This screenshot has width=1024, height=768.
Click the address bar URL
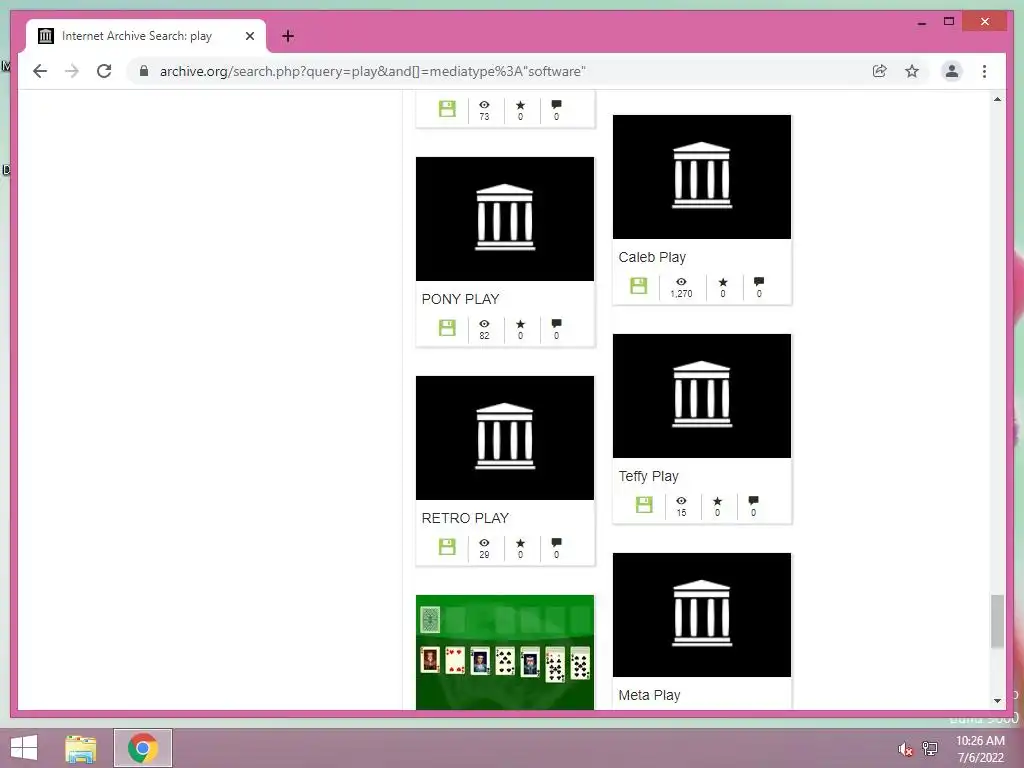coord(373,71)
